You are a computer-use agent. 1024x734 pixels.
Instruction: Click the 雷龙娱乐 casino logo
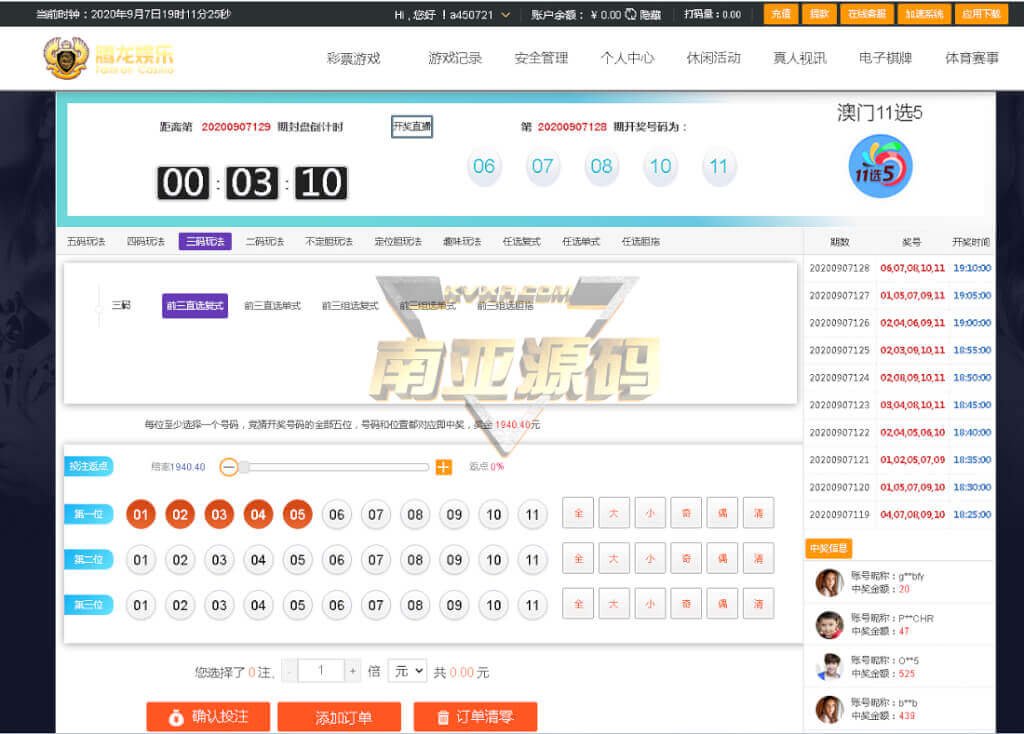coord(108,58)
